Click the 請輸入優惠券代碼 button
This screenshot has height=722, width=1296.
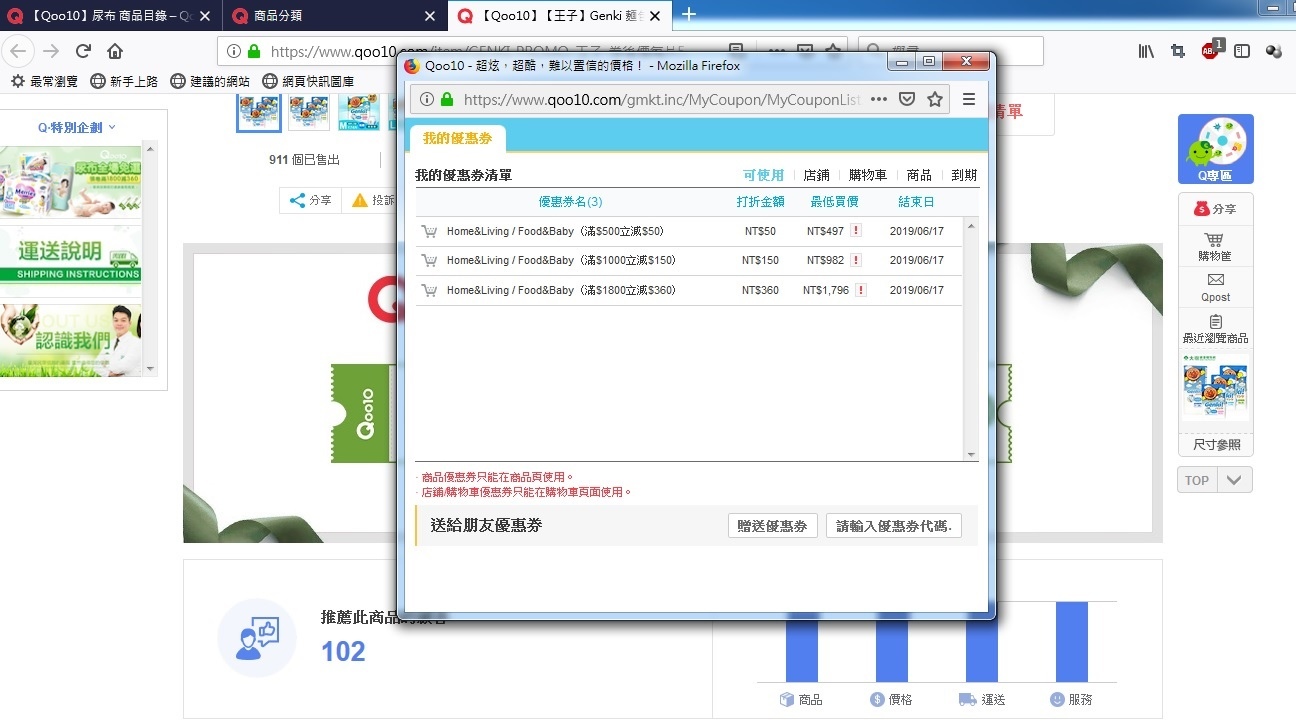coord(894,526)
